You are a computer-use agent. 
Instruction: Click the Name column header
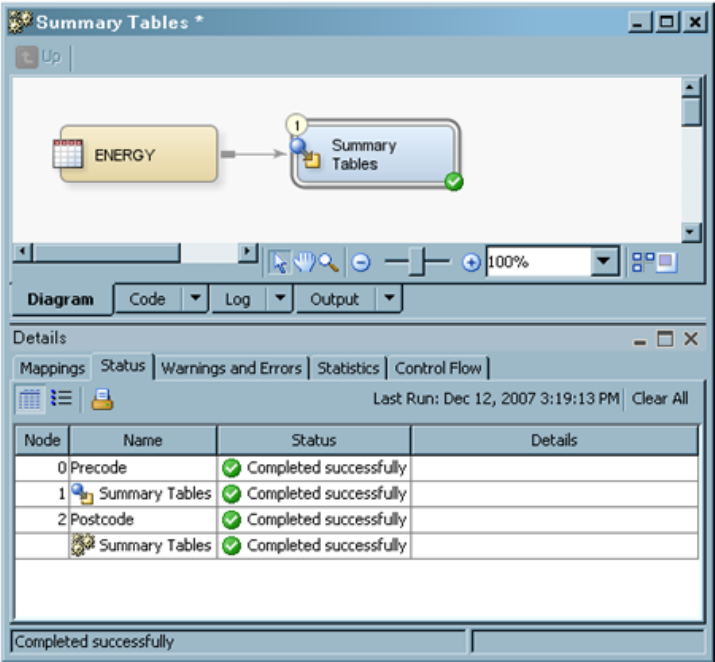point(143,440)
